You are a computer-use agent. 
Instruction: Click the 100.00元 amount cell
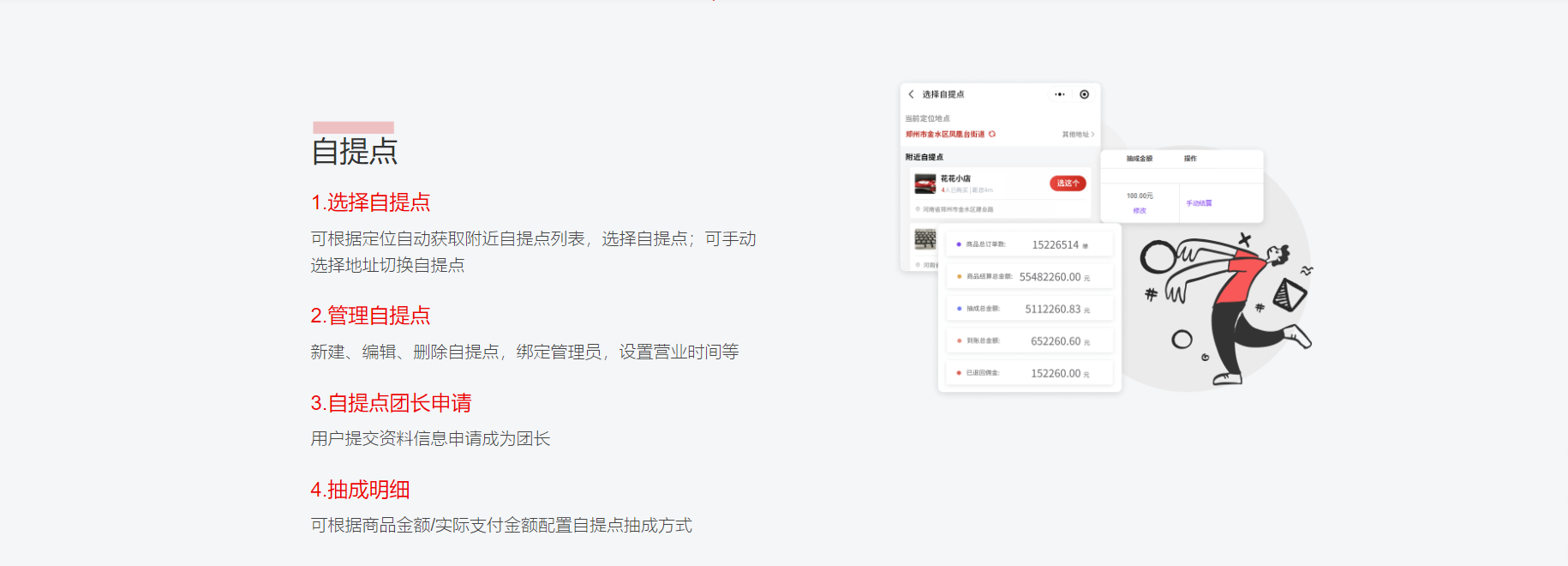(1140, 196)
